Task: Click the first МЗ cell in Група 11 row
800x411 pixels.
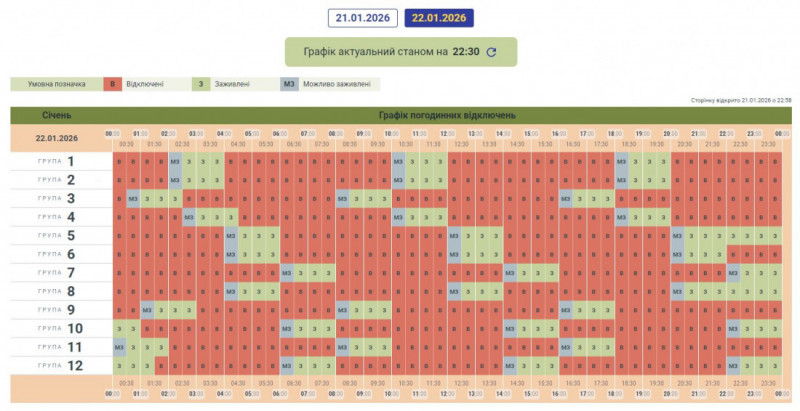Action: click(120, 347)
